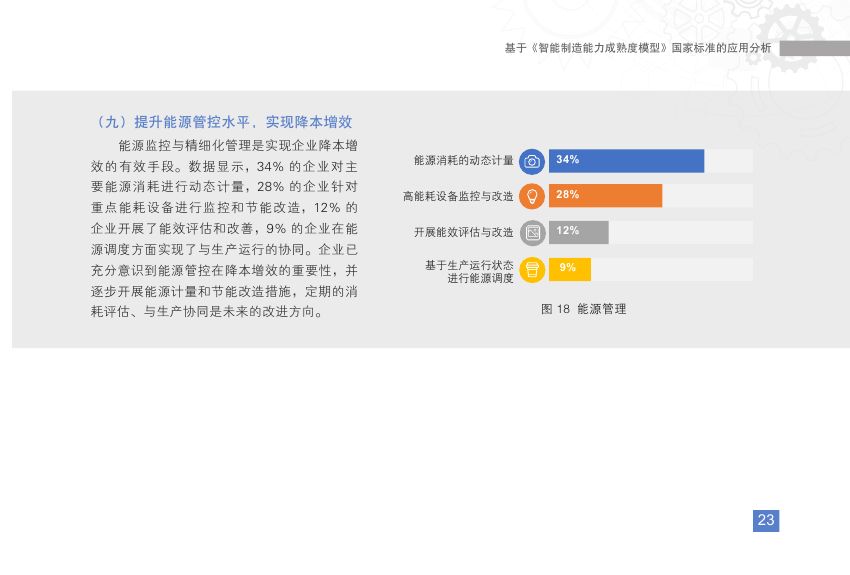Select the section heading （九）提升能源管控水平
The height and width of the screenshot is (575, 850).
220,122
